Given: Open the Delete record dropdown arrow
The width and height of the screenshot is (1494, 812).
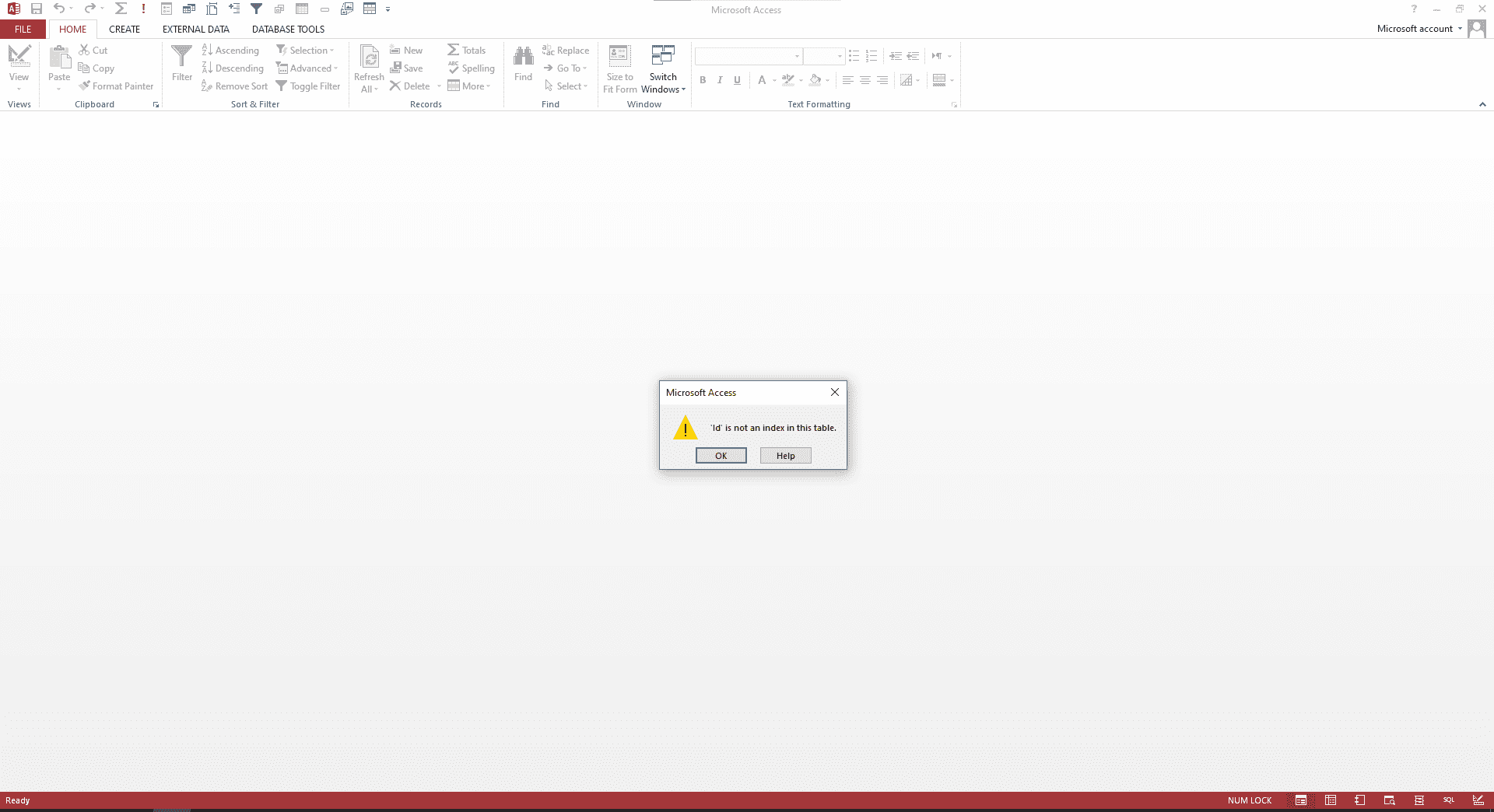Looking at the screenshot, I should point(439,86).
